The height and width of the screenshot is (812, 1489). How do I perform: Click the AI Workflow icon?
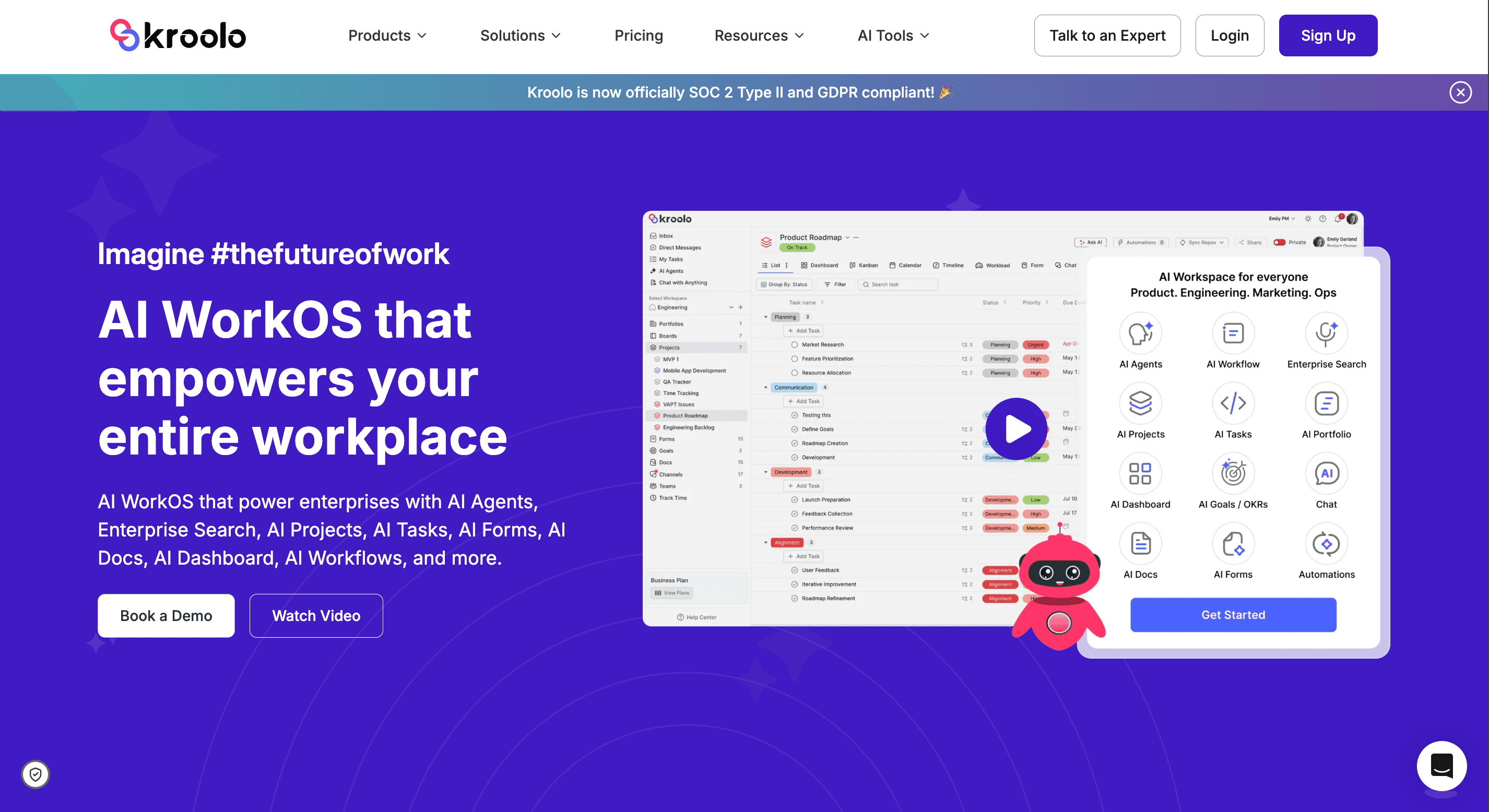pos(1234,333)
